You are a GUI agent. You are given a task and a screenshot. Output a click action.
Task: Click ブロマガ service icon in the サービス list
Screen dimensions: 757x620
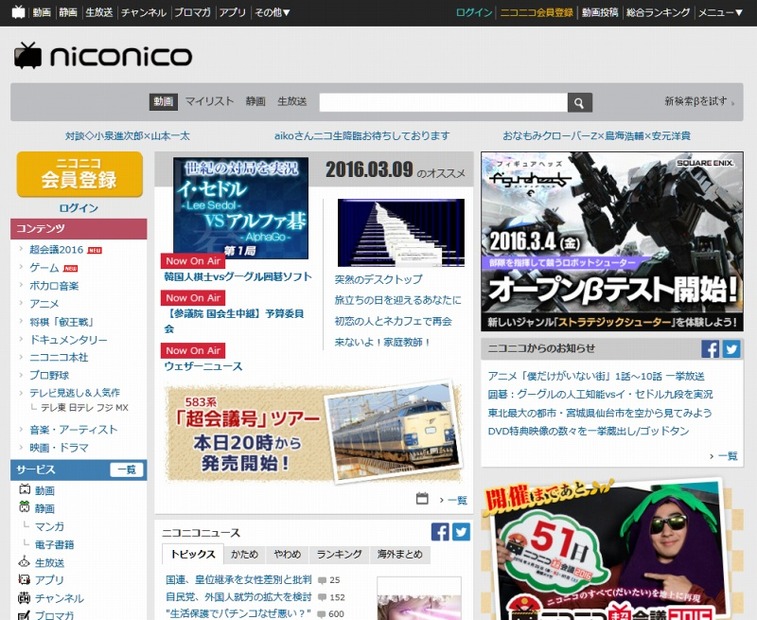[24, 615]
